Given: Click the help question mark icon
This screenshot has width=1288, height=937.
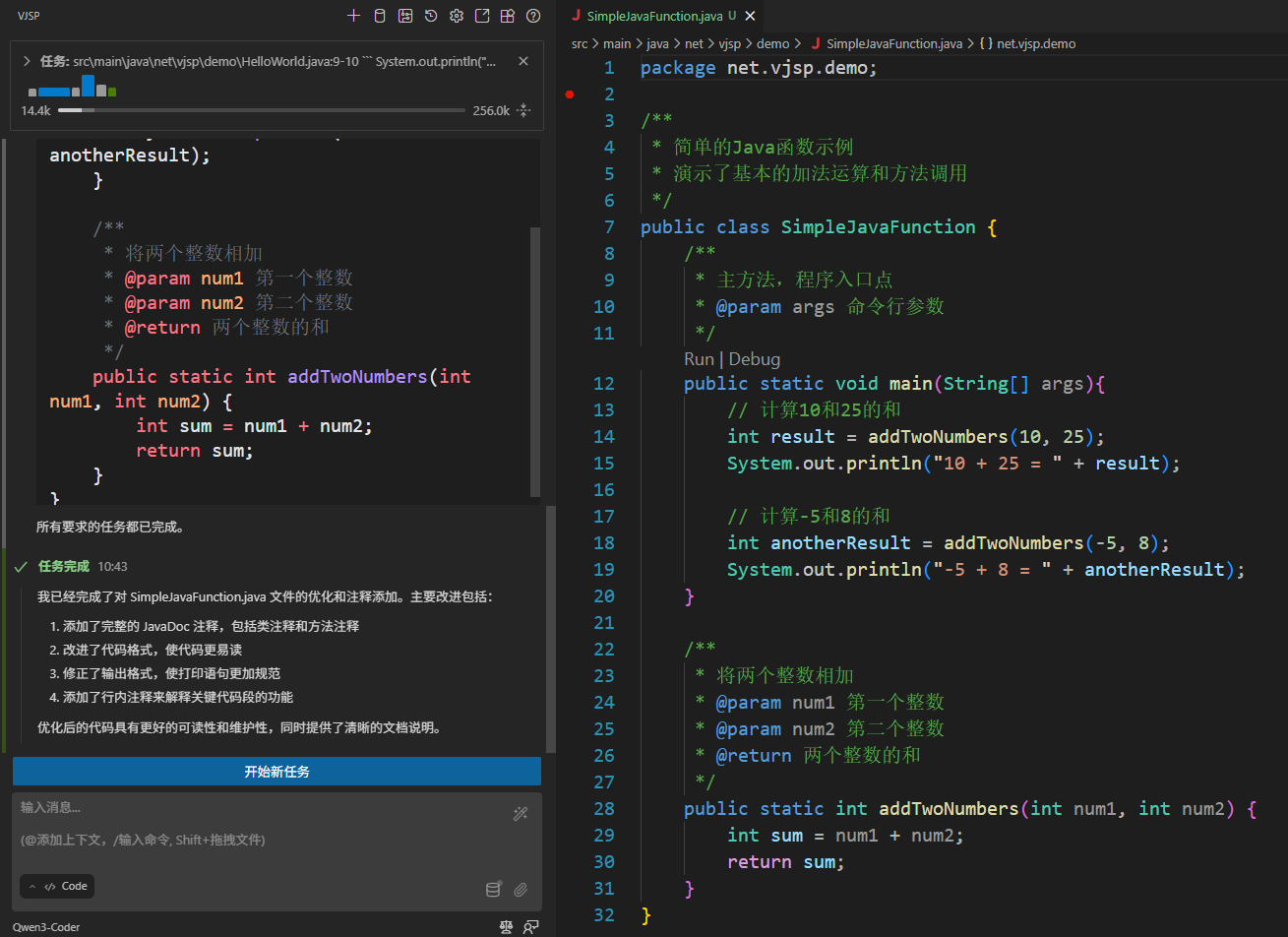Looking at the screenshot, I should coord(533,16).
